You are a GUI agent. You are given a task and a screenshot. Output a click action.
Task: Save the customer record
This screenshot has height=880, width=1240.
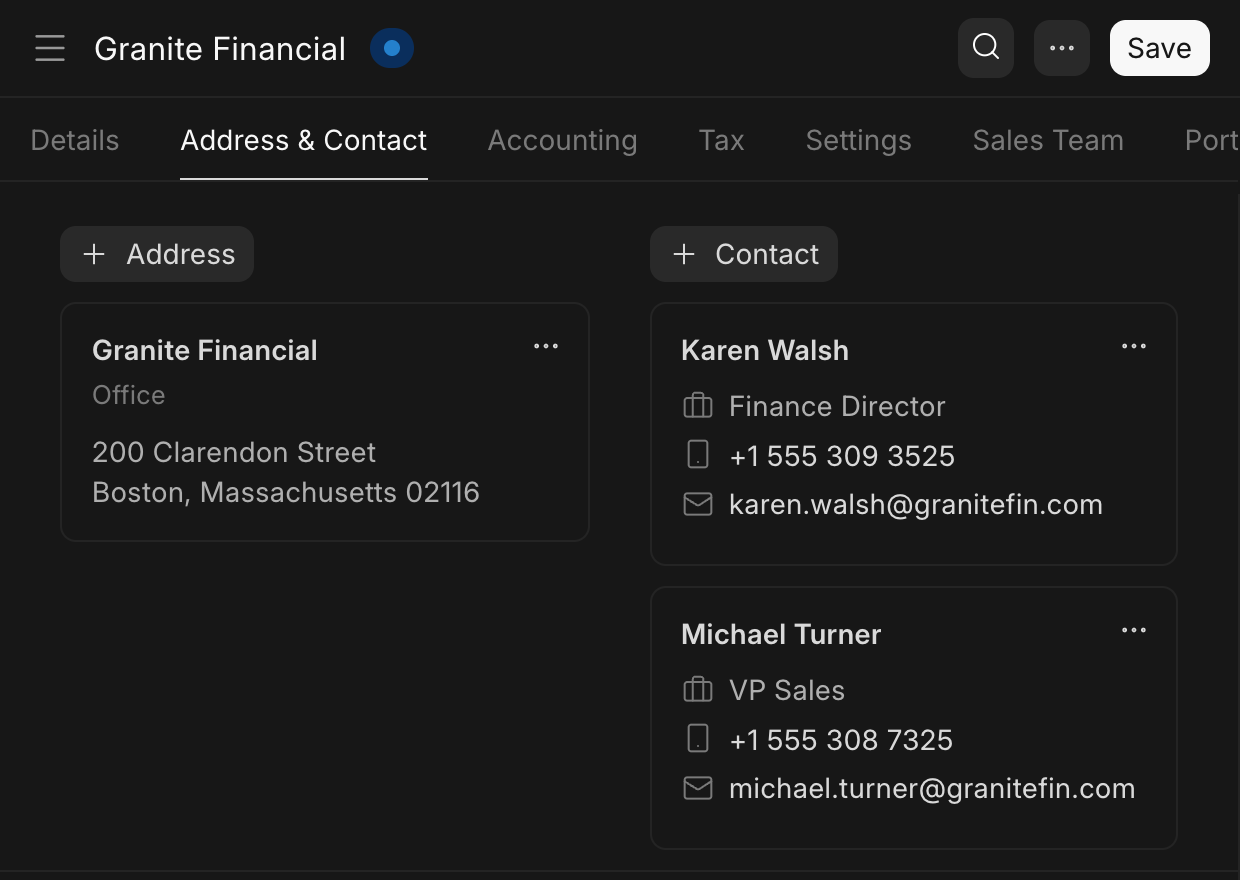point(1160,48)
